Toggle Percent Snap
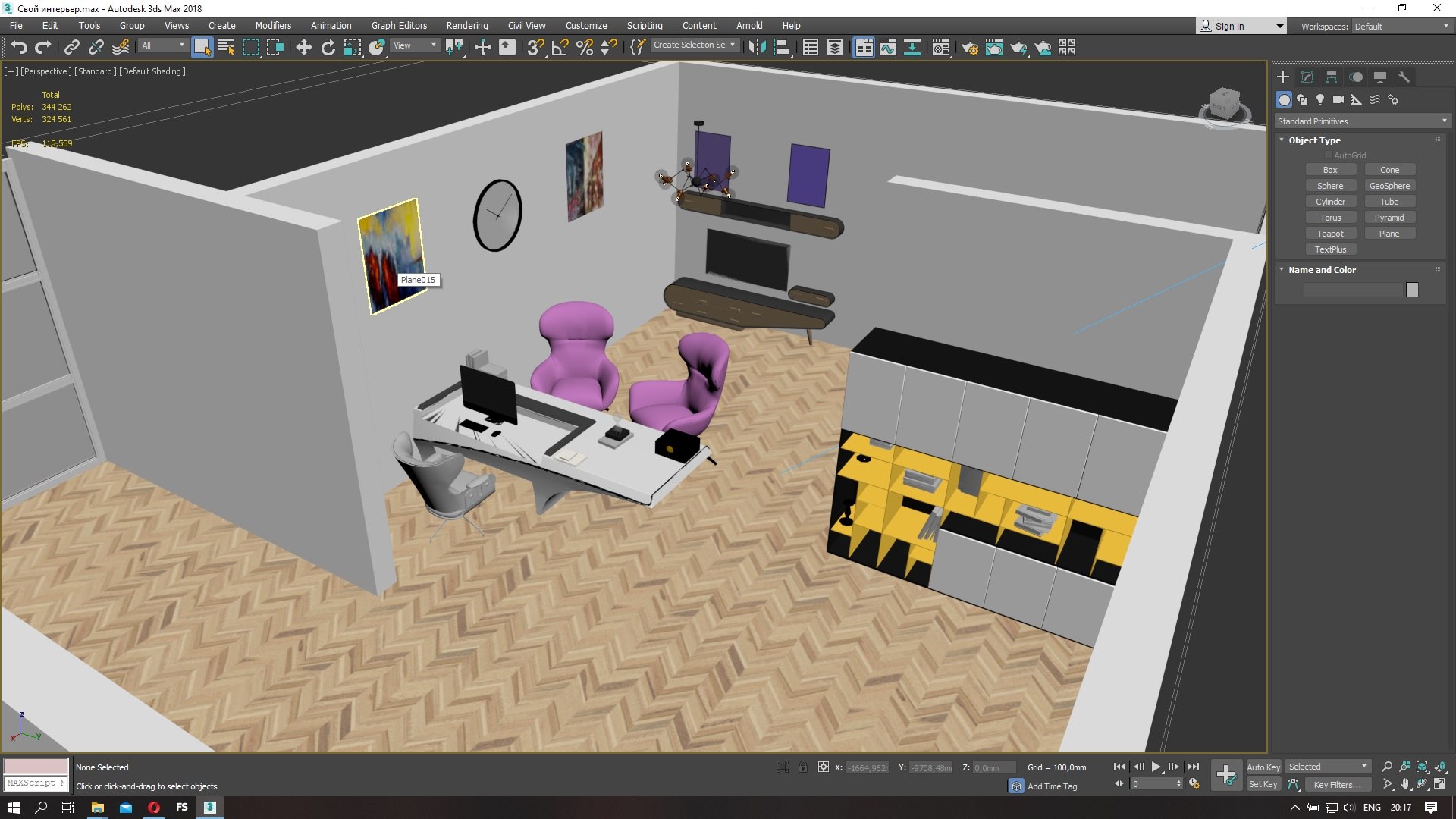1456x819 pixels. (x=584, y=48)
